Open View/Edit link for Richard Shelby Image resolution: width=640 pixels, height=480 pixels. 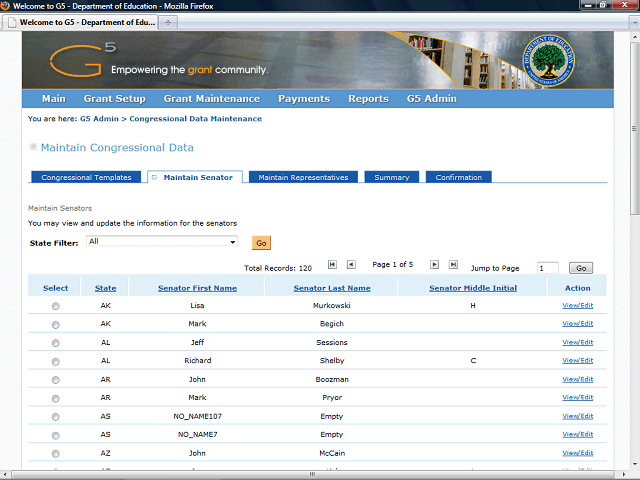577,360
